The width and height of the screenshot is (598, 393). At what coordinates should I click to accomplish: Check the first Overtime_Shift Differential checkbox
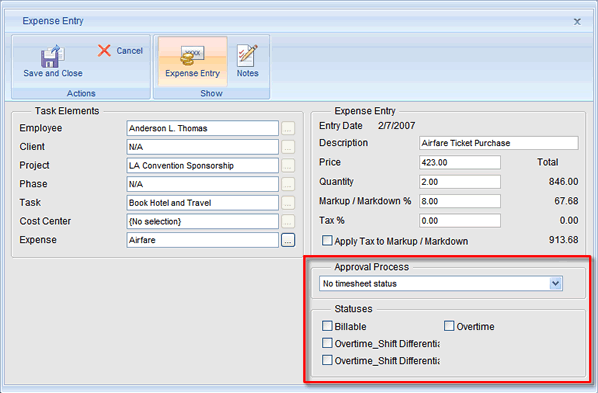click(327, 343)
